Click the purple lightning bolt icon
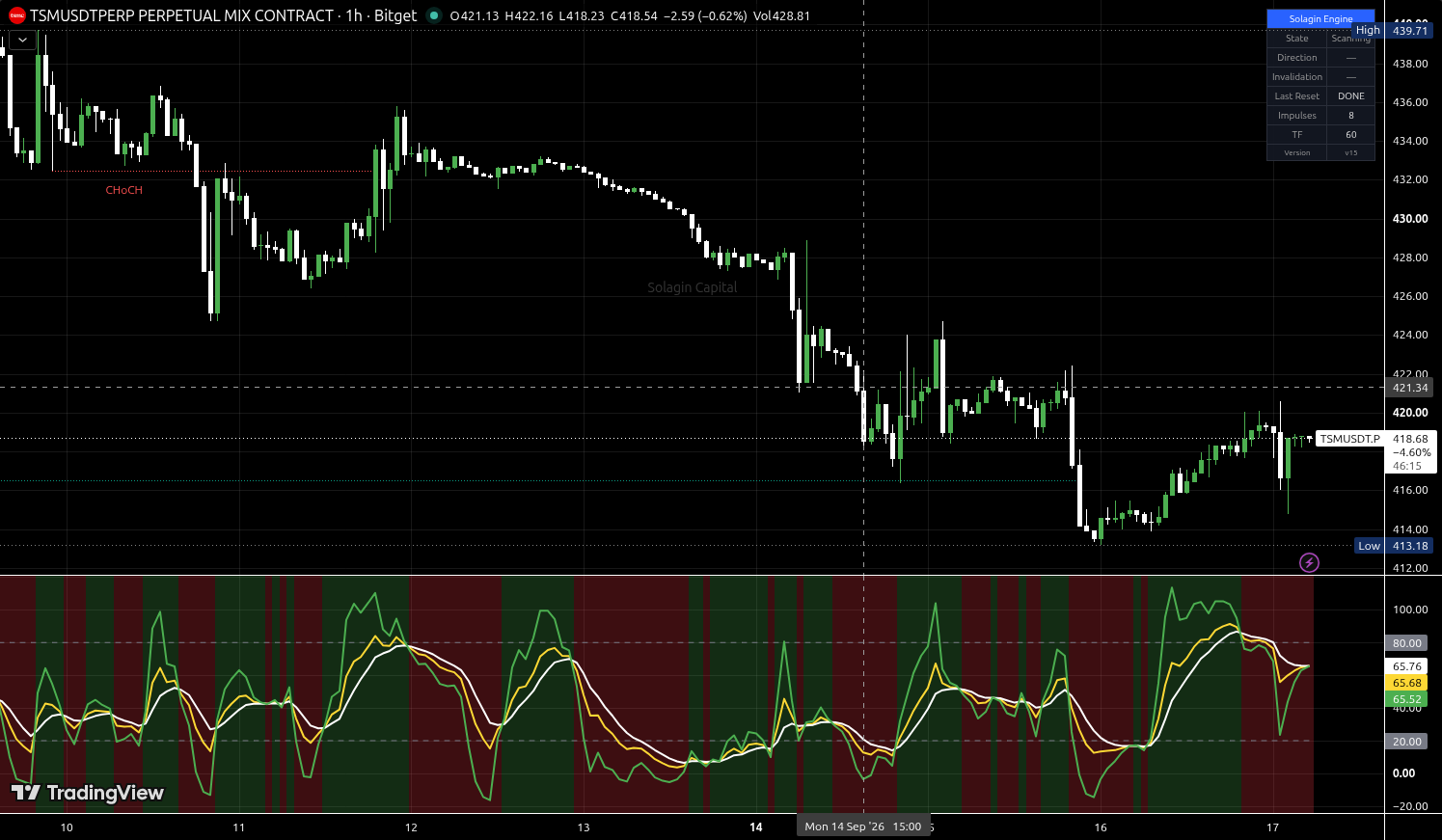Screen dimensions: 1442x840 tap(1309, 562)
